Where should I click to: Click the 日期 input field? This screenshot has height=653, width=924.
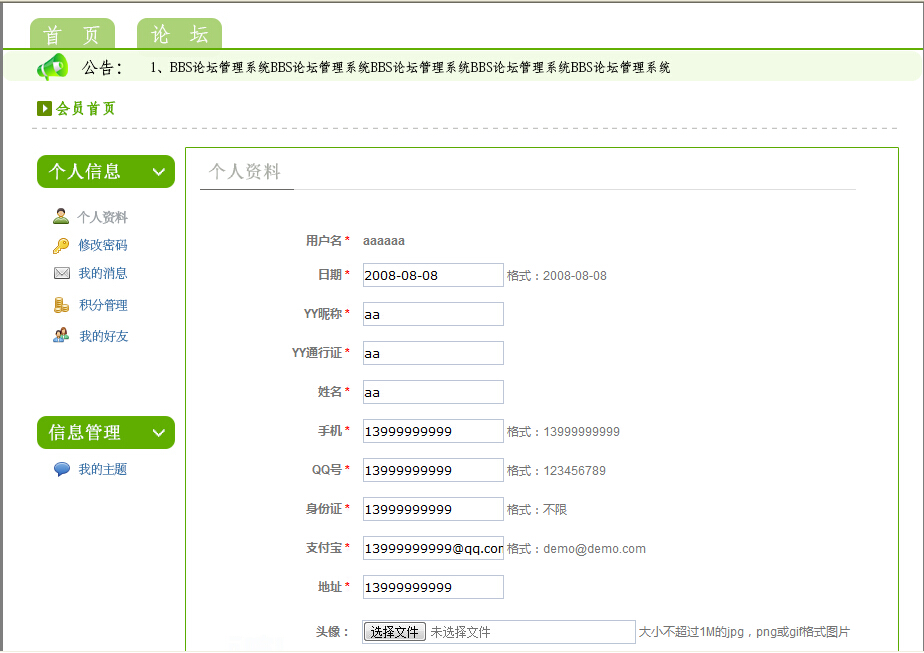[x=432, y=275]
